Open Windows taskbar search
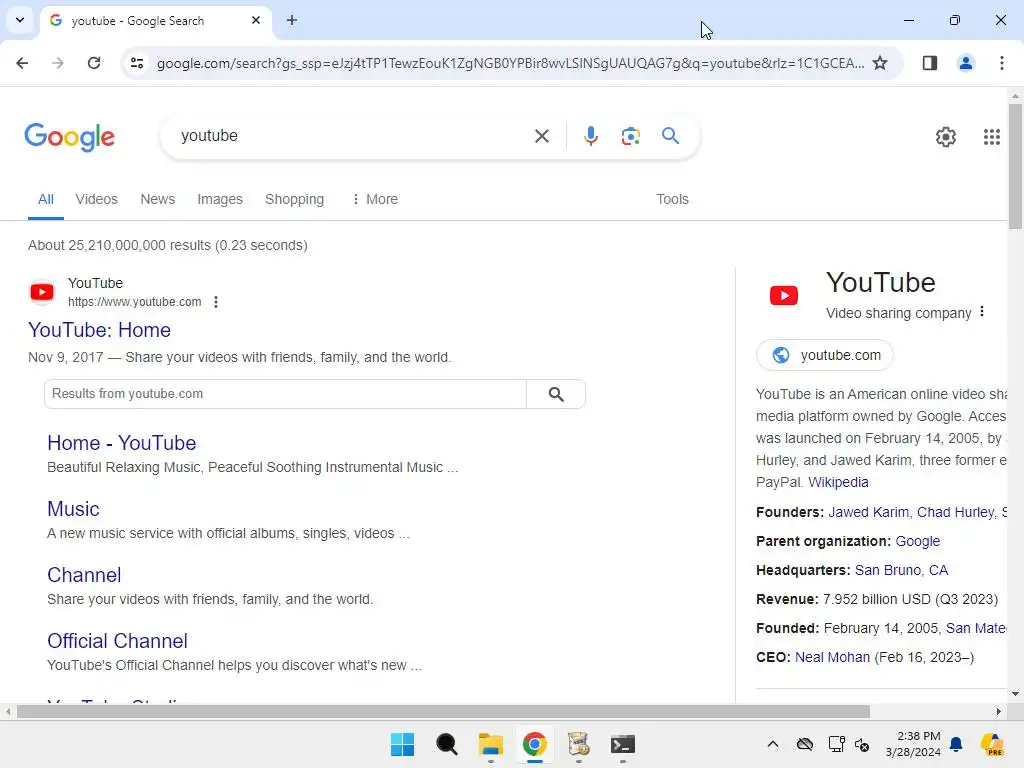The width and height of the screenshot is (1024, 768). click(447, 744)
